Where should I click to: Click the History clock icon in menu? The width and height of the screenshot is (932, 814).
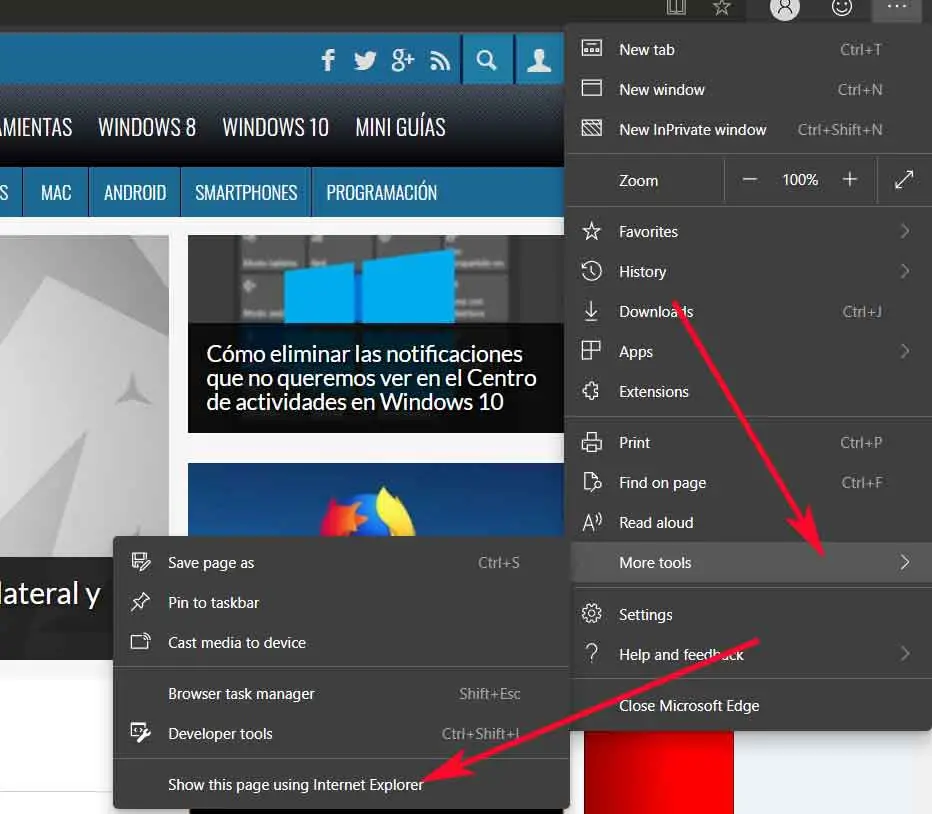coord(591,271)
